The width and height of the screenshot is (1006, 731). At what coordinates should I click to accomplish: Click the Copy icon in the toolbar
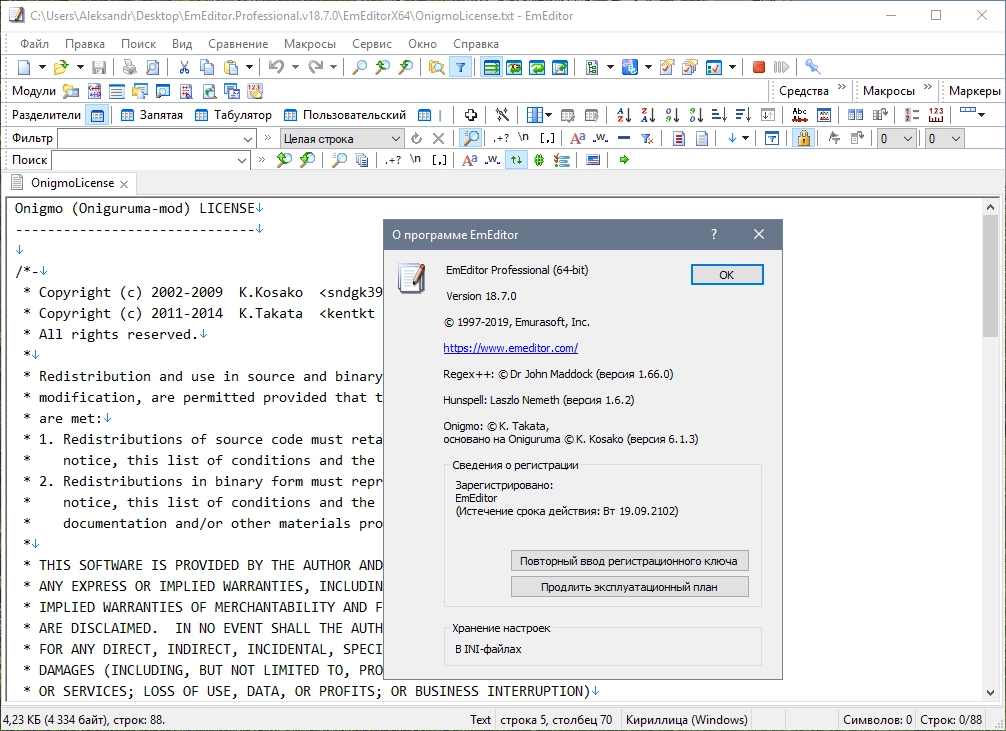207,67
